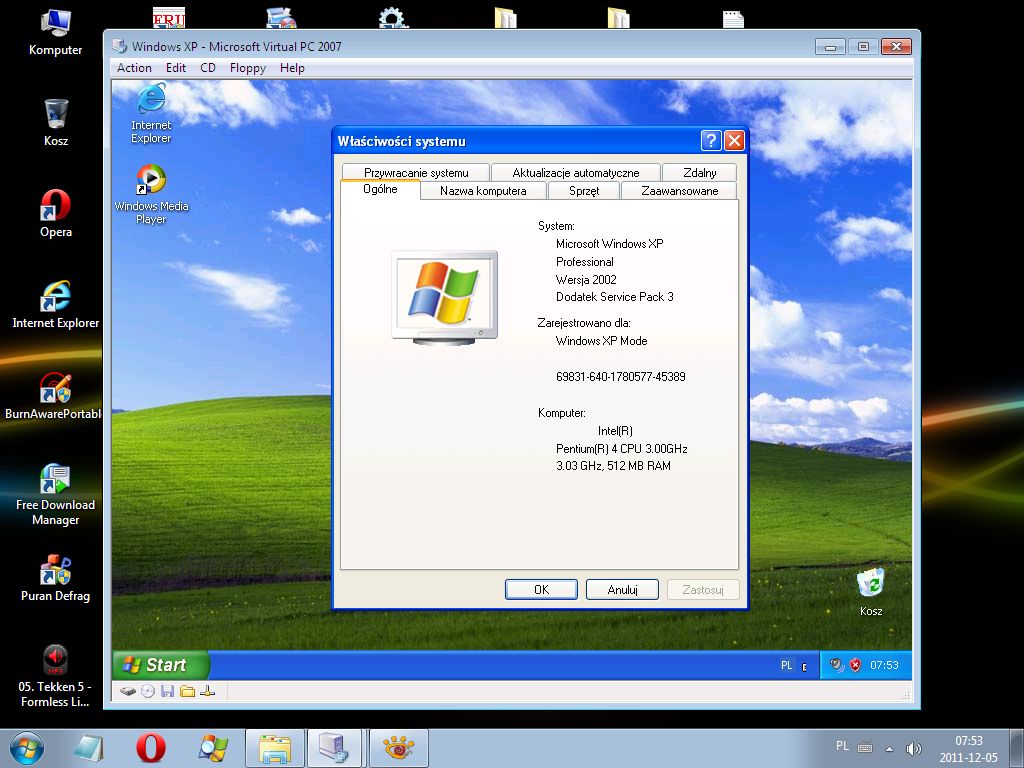Open the Internet Explorer icon inside the XP desktop
Viewport: 1024px width, 768px height.
pyautogui.click(x=151, y=114)
